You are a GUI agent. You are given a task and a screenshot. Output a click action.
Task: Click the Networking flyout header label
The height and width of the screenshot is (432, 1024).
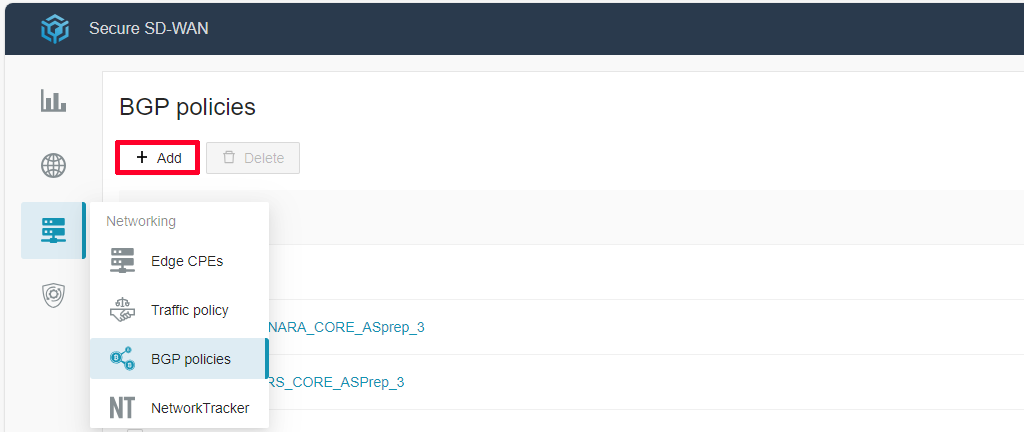coord(141,221)
